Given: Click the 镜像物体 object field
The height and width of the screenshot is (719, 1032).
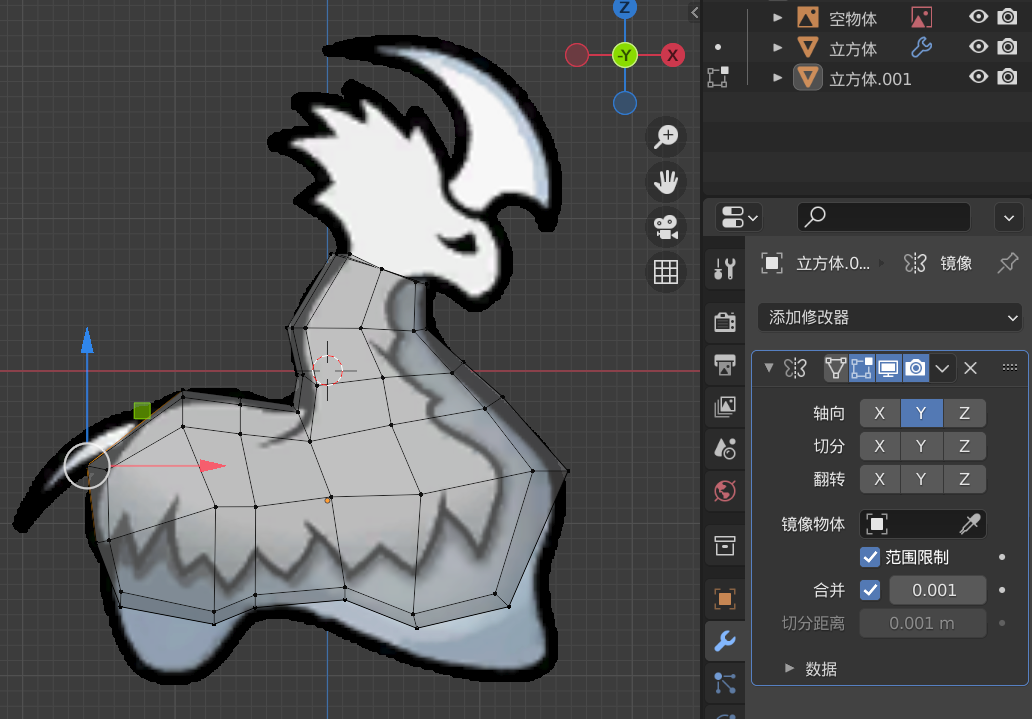Looking at the screenshot, I should pos(923,524).
